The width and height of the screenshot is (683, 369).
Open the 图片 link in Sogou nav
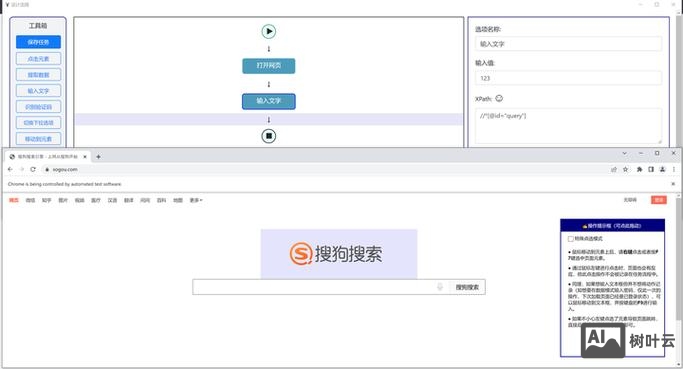(63, 200)
